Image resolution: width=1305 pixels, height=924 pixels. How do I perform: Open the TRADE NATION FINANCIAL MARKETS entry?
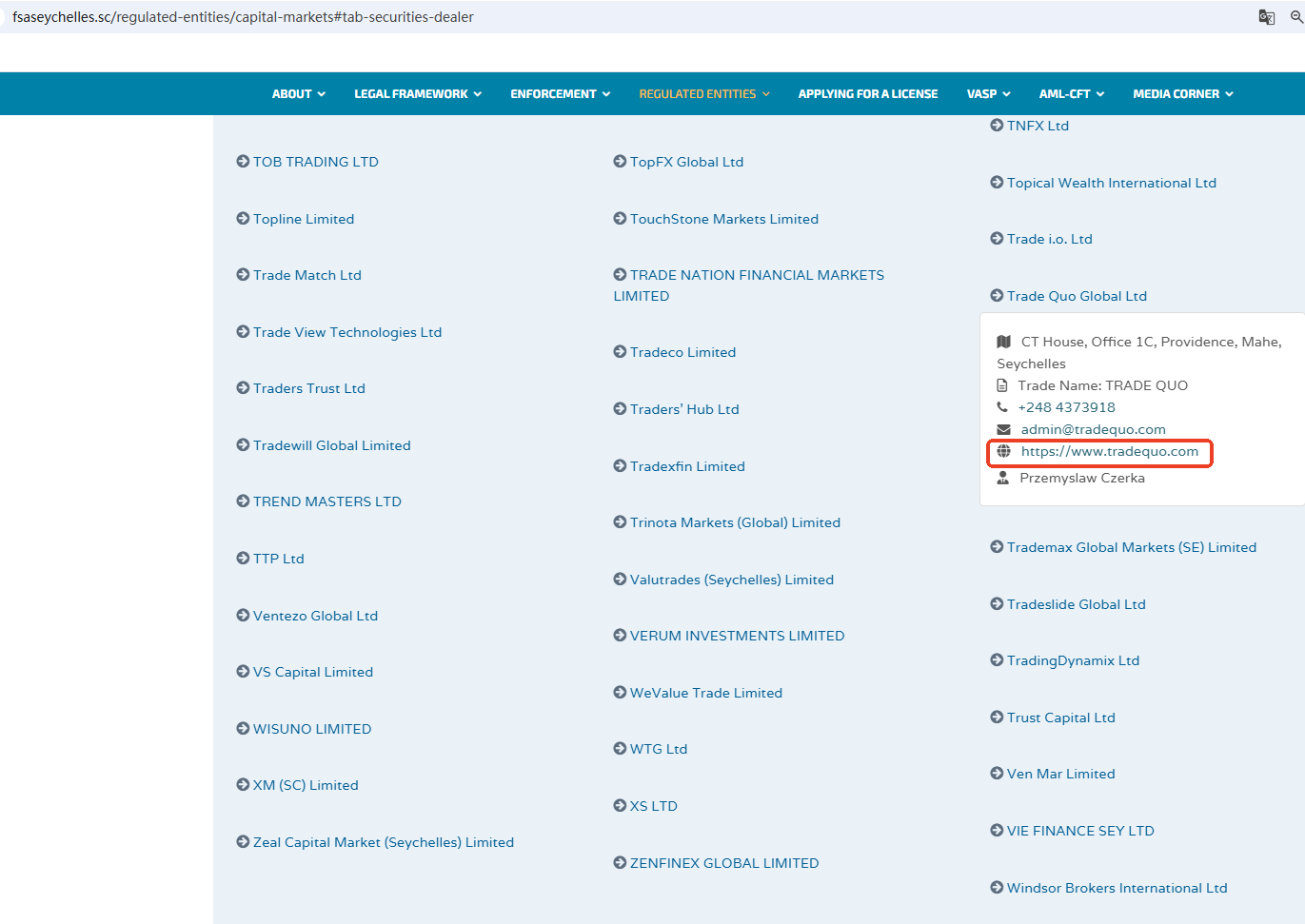point(756,275)
